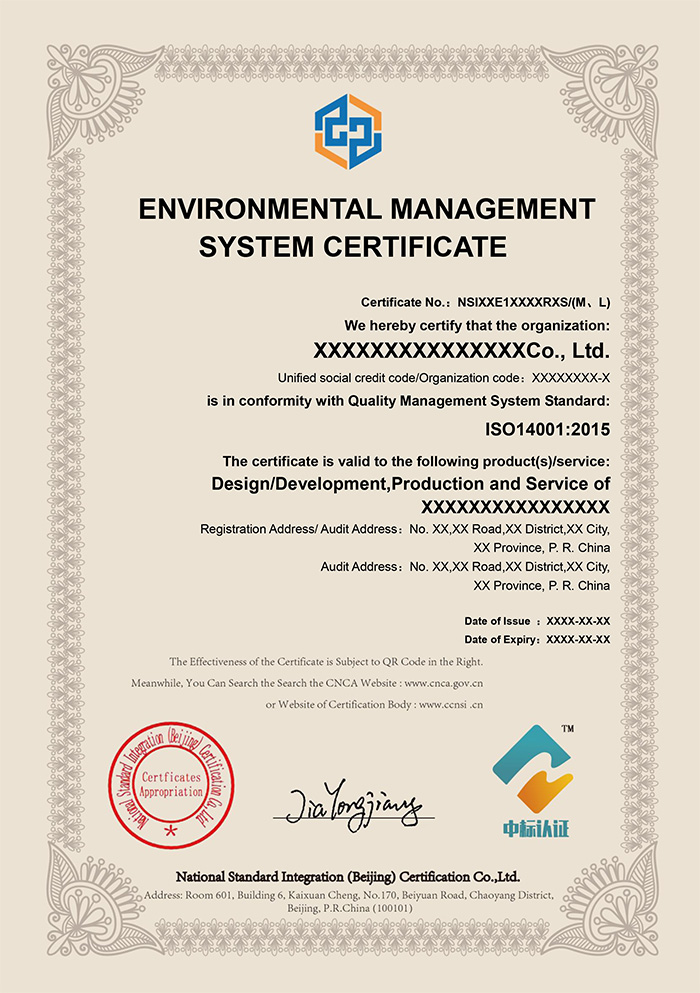Click the red circular certification seal
700x993 pixels.
pos(171,785)
